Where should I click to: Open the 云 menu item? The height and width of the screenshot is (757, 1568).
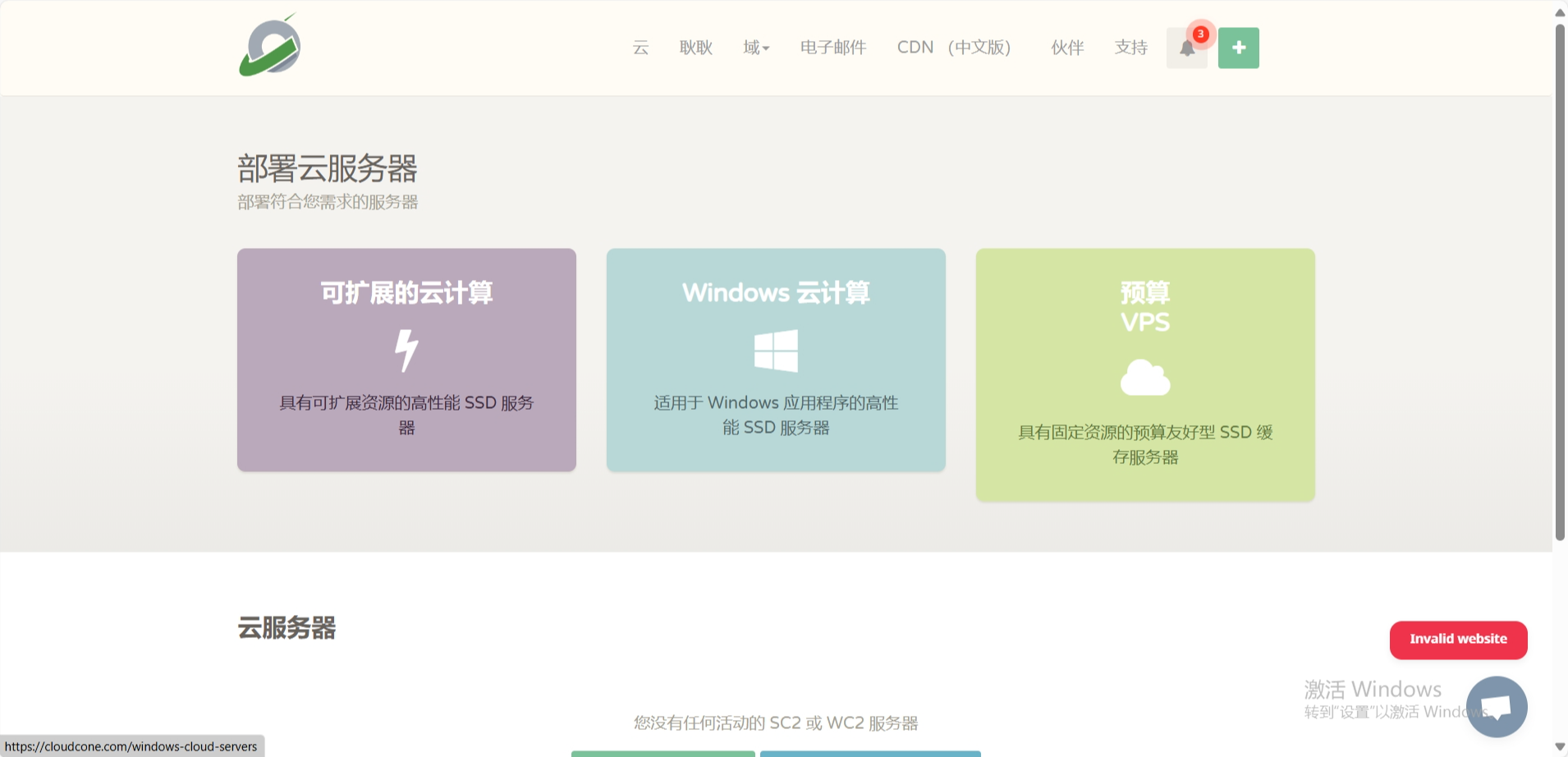coord(640,48)
